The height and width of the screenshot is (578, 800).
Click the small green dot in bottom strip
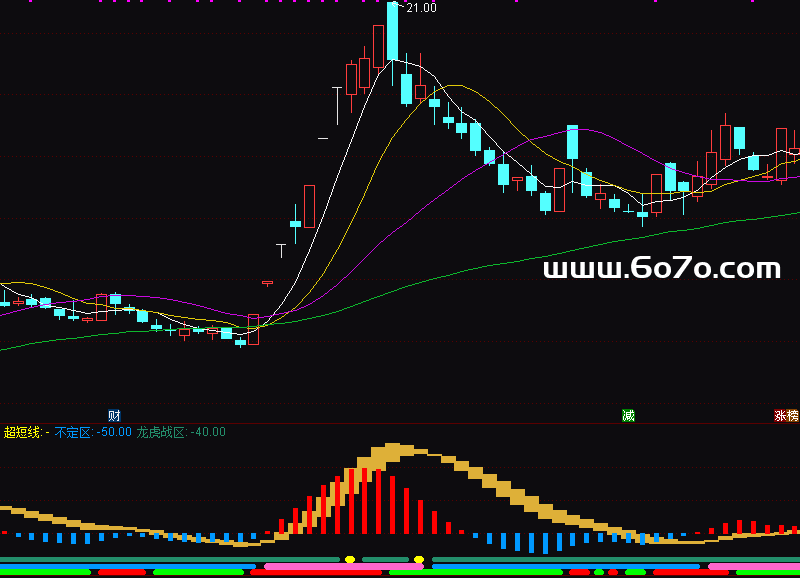(599, 573)
